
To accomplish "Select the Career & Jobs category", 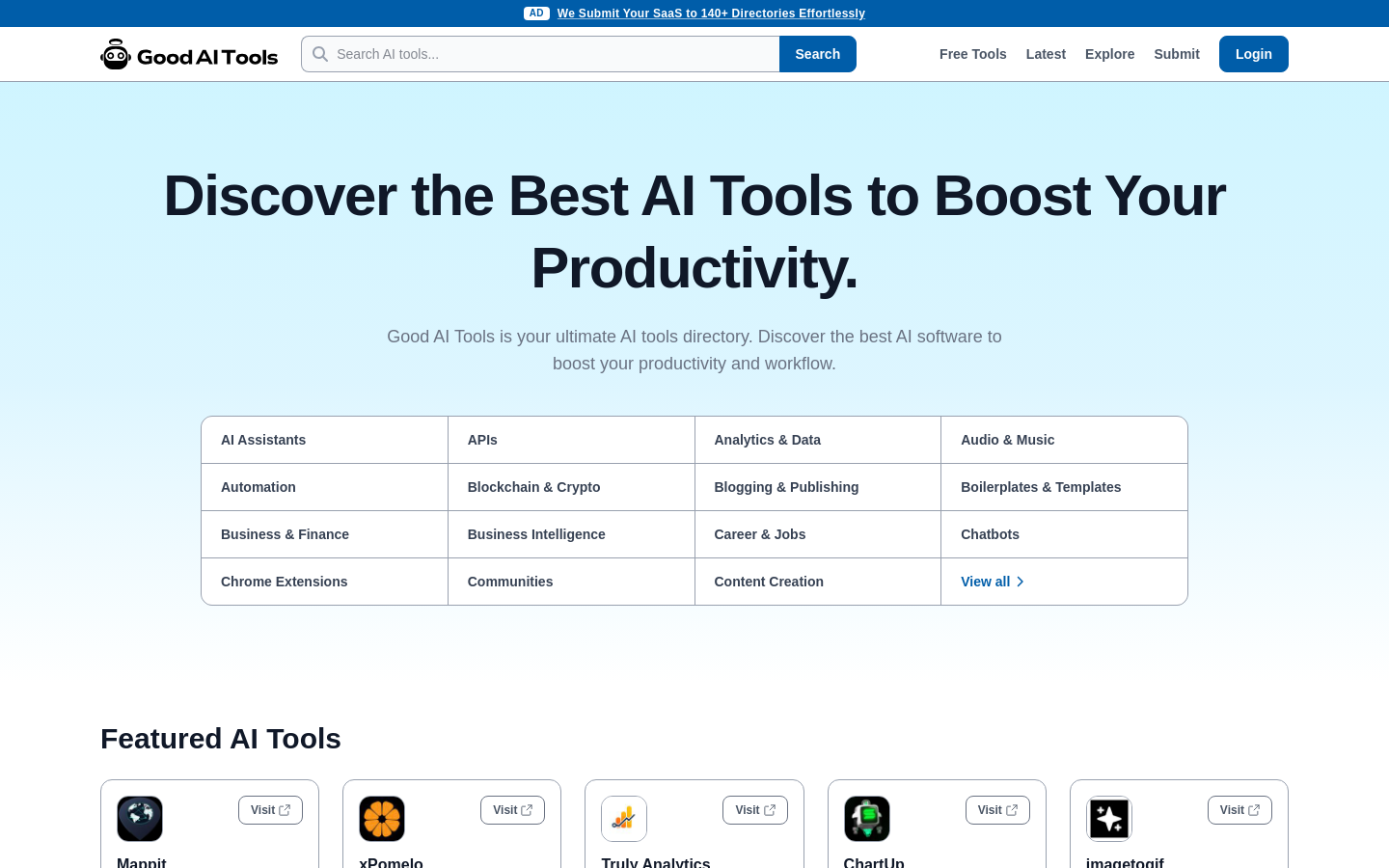I will click(818, 534).
